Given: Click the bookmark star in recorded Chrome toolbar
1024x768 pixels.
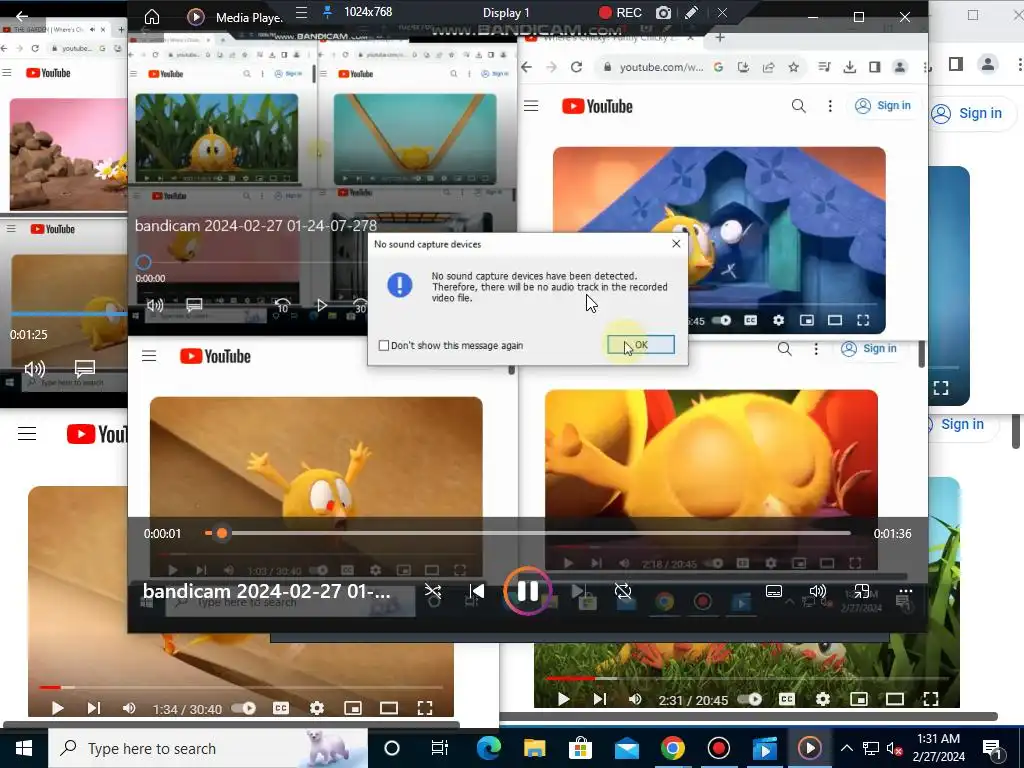Looking at the screenshot, I should (793, 67).
